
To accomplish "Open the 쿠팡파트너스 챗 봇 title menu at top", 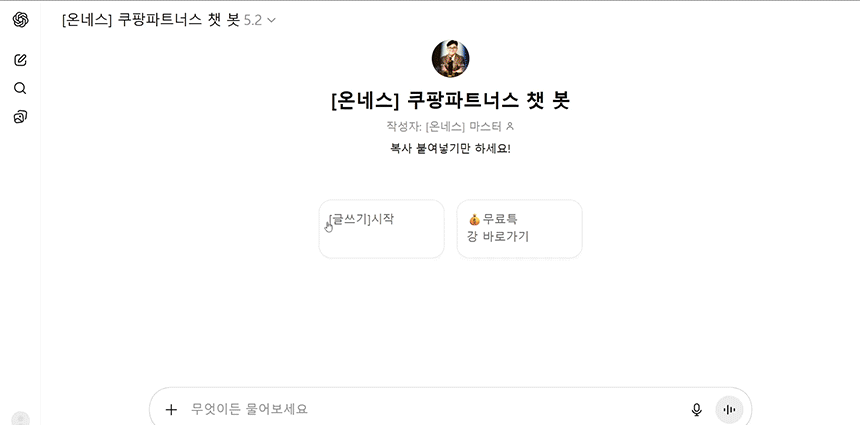I will click(x=150, y=20).
